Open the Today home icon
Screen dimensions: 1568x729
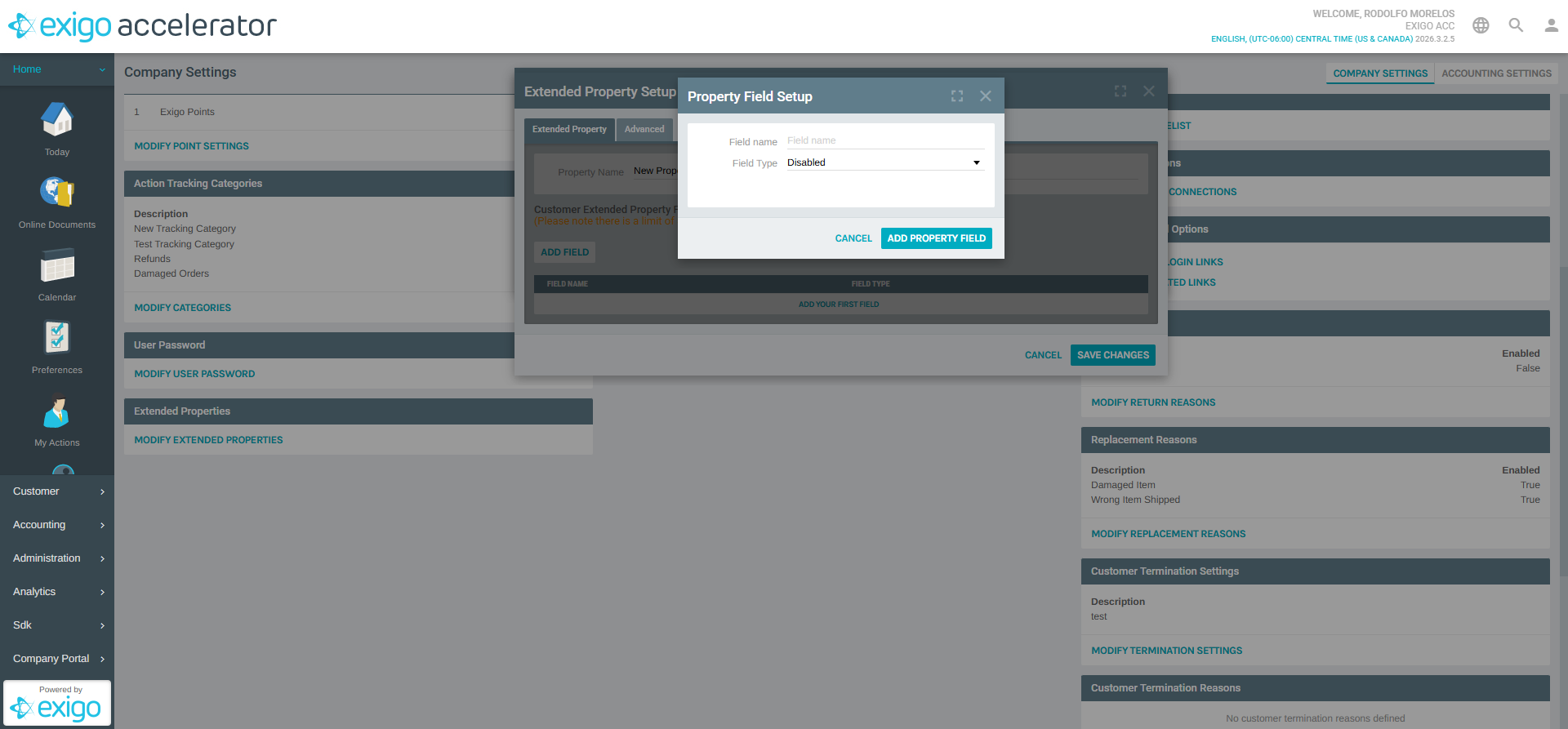(57, 120)
